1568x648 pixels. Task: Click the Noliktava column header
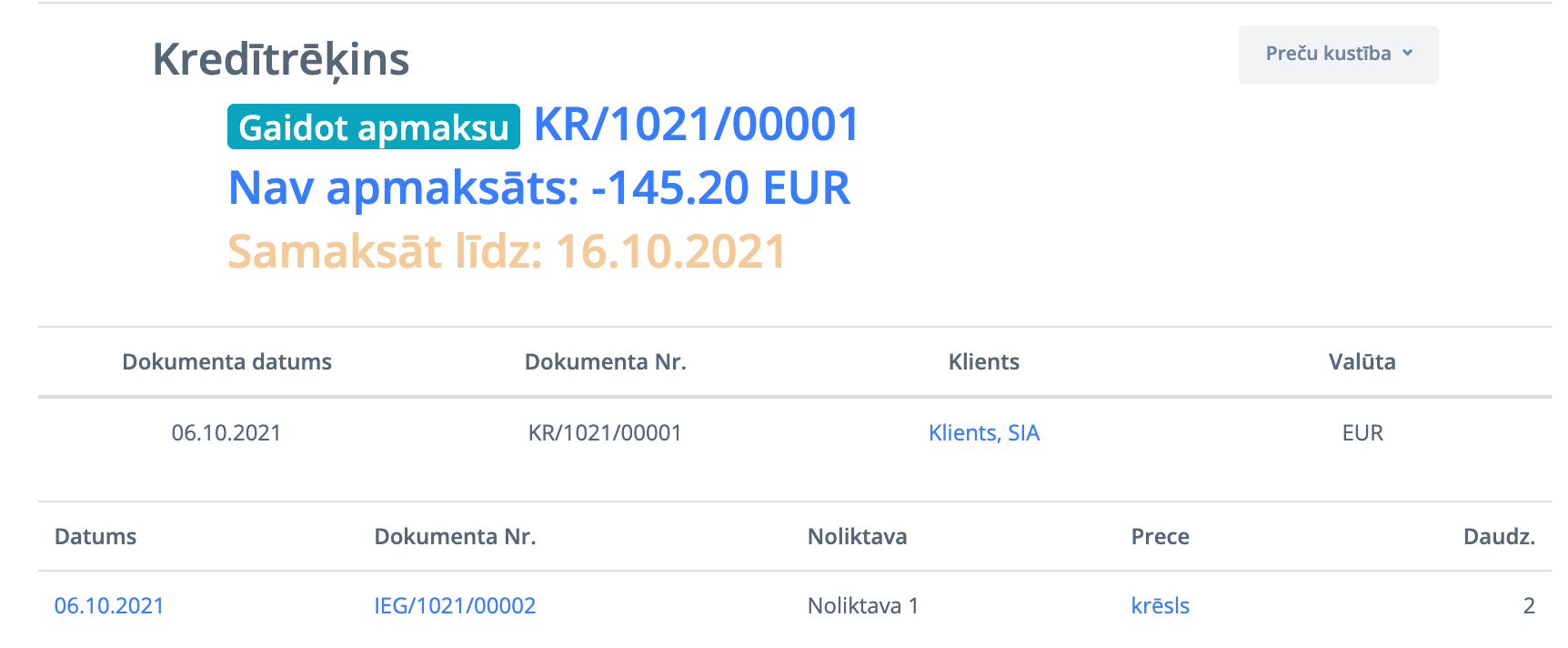[x=857, y=537]
